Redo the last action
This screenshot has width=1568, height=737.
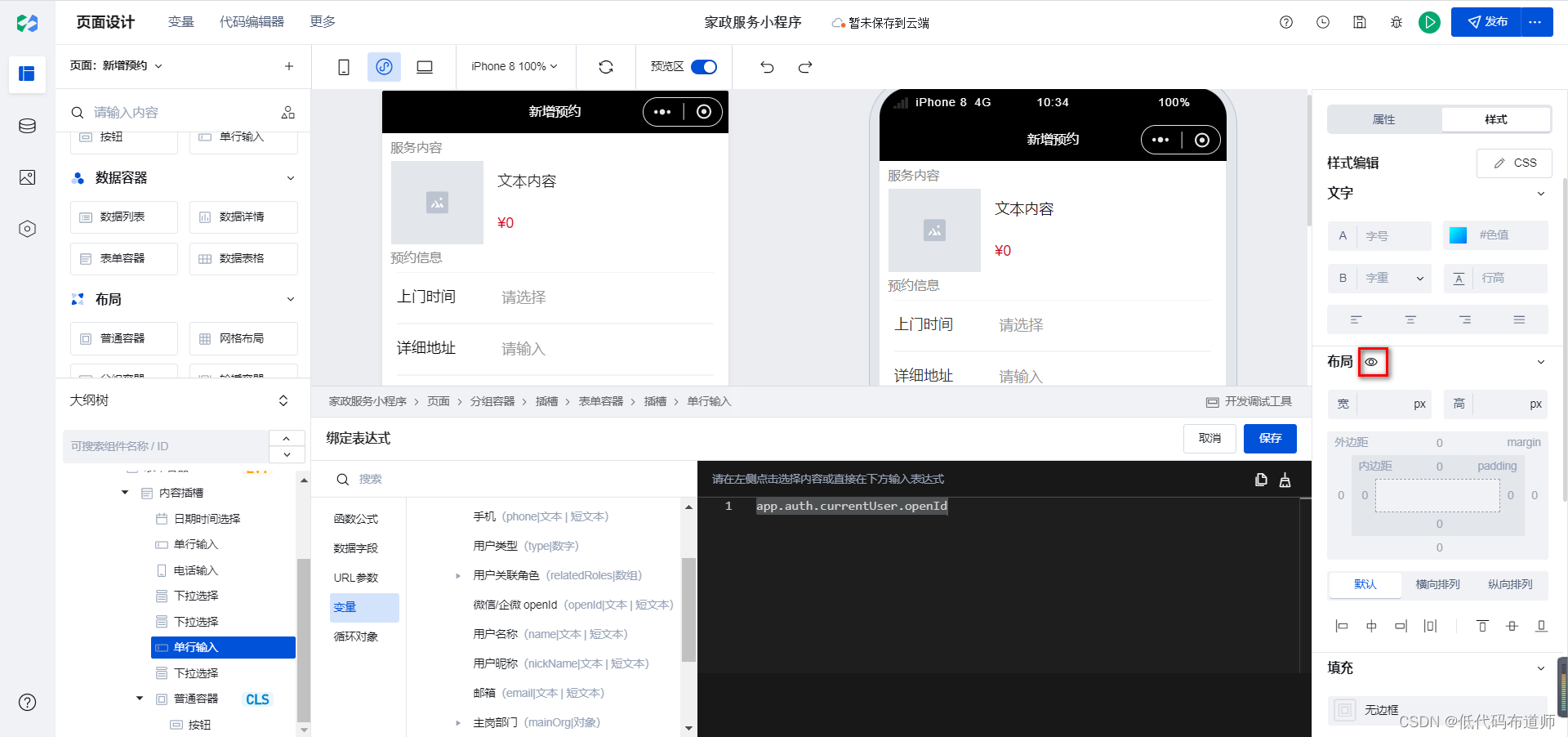click(805, 67)
